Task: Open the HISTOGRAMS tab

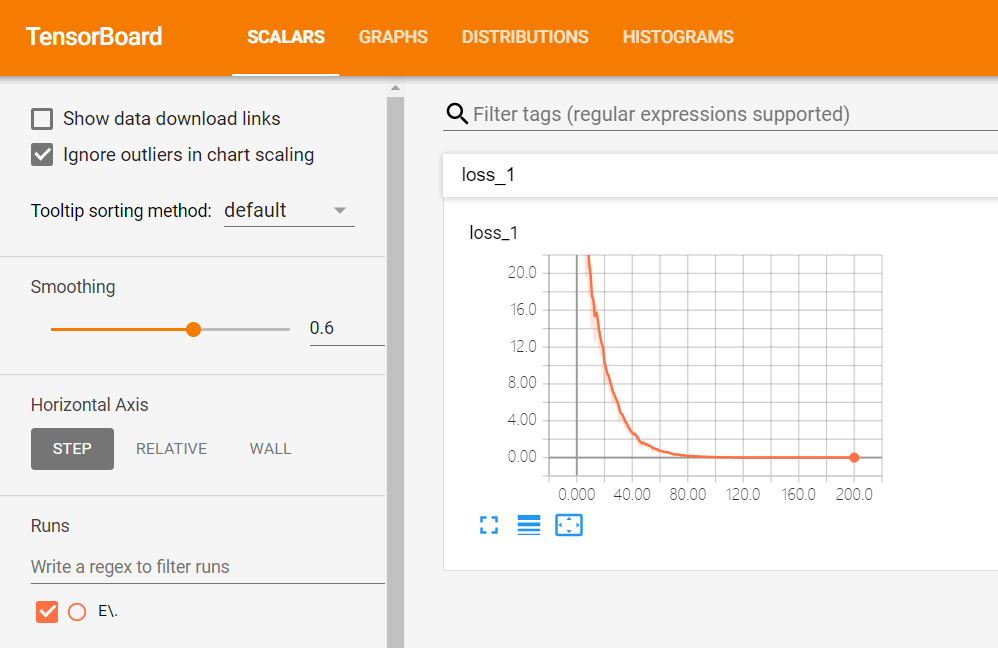Action: click(678, 37)
